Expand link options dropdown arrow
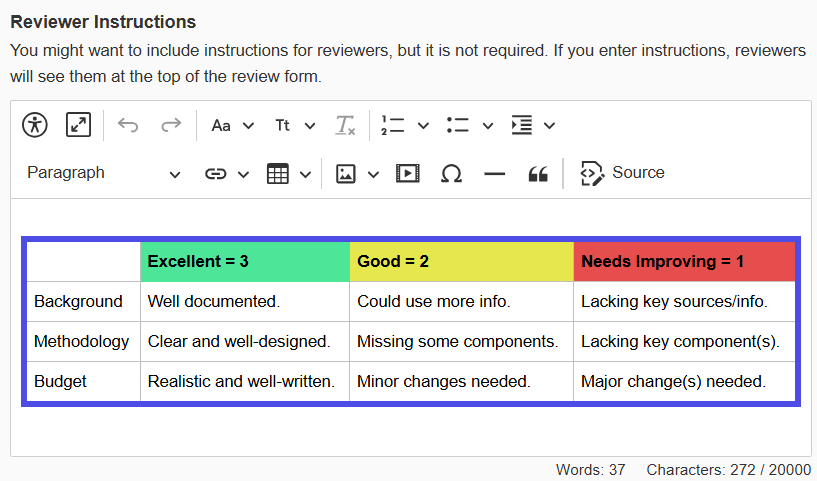 click(243, 174)
